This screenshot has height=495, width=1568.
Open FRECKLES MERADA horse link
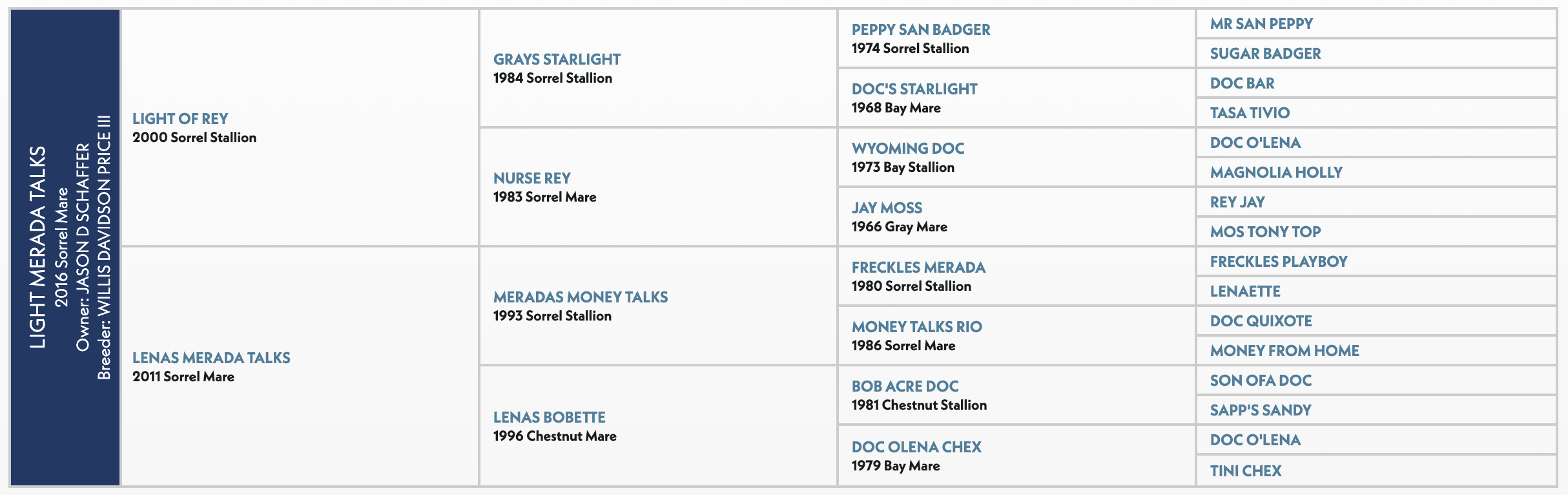tap(918, 268)
